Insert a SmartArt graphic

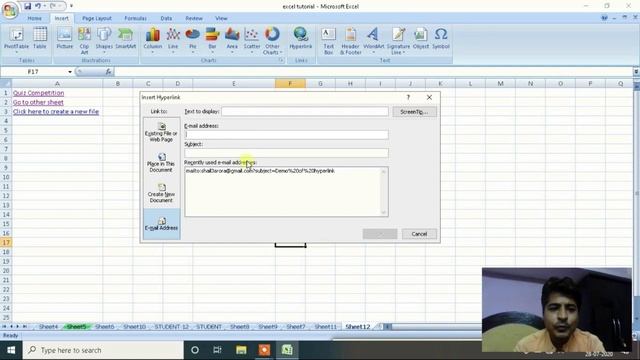pos(125,39)
